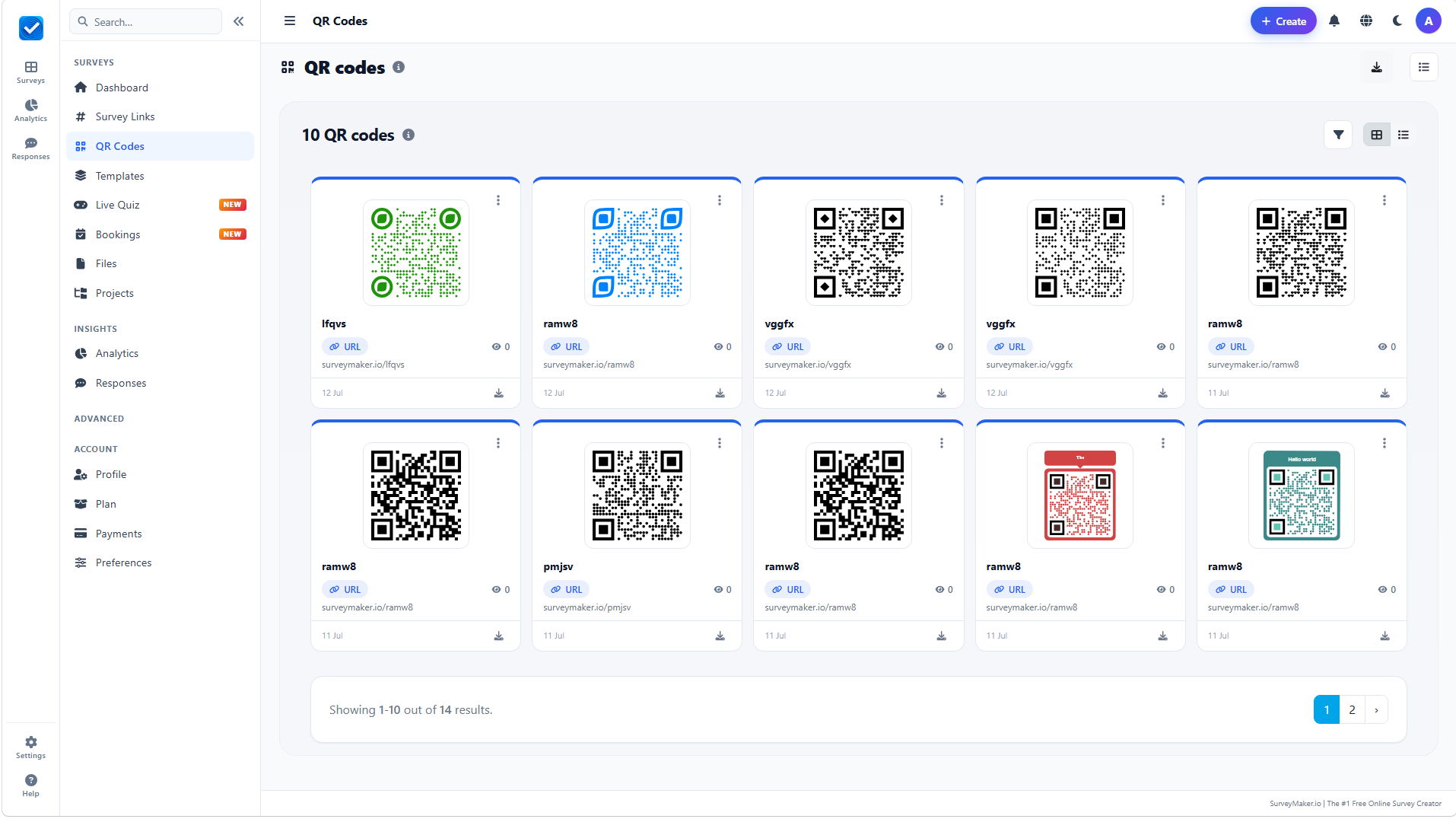Open link surveymaker.io/pmjsv
Screen dimensions: 1456x819
pyautogui.click(x=587, y=607)
